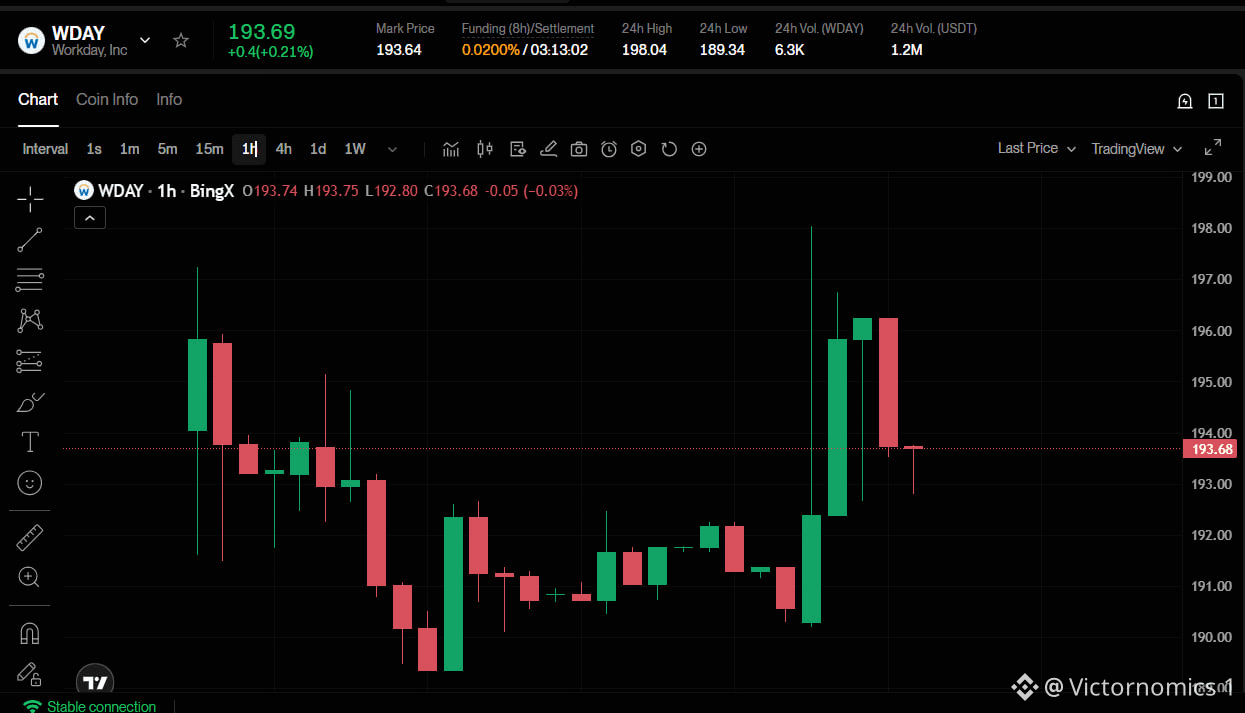Switch to the Coin Info tab
This screenshot has height=713, width=1245.
pyautogui.click(x=107, y=99)
